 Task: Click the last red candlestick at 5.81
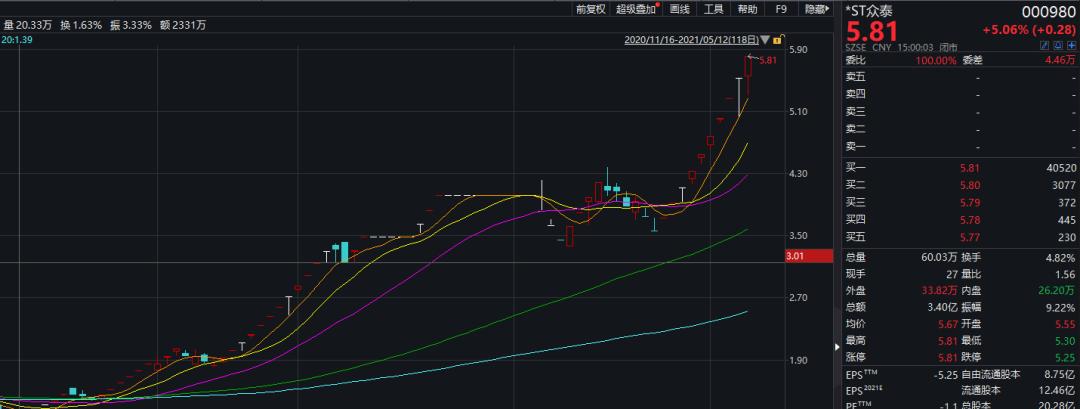tap(747, 76)
